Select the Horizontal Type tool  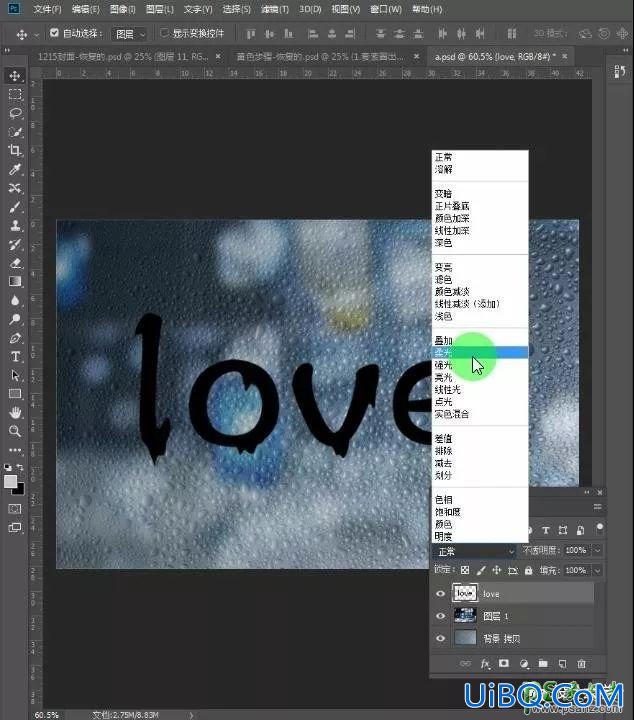[x=15, y=356]
